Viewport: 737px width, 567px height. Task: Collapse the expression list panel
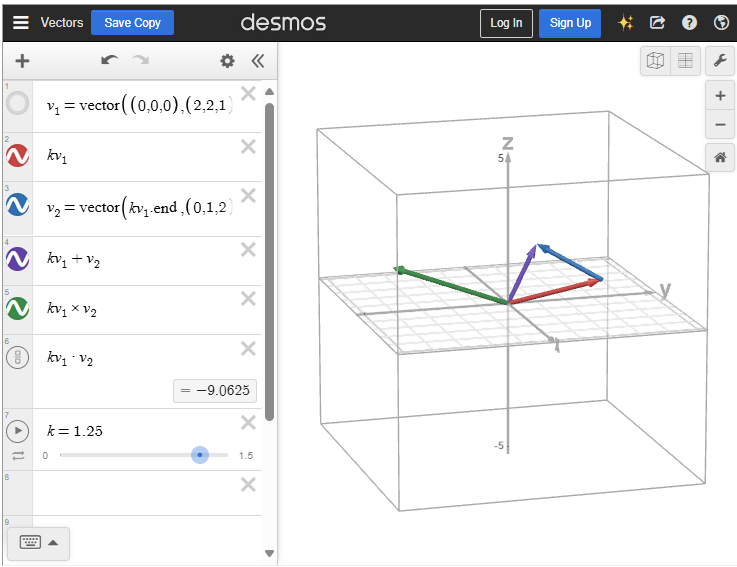[x=258, y=61]
